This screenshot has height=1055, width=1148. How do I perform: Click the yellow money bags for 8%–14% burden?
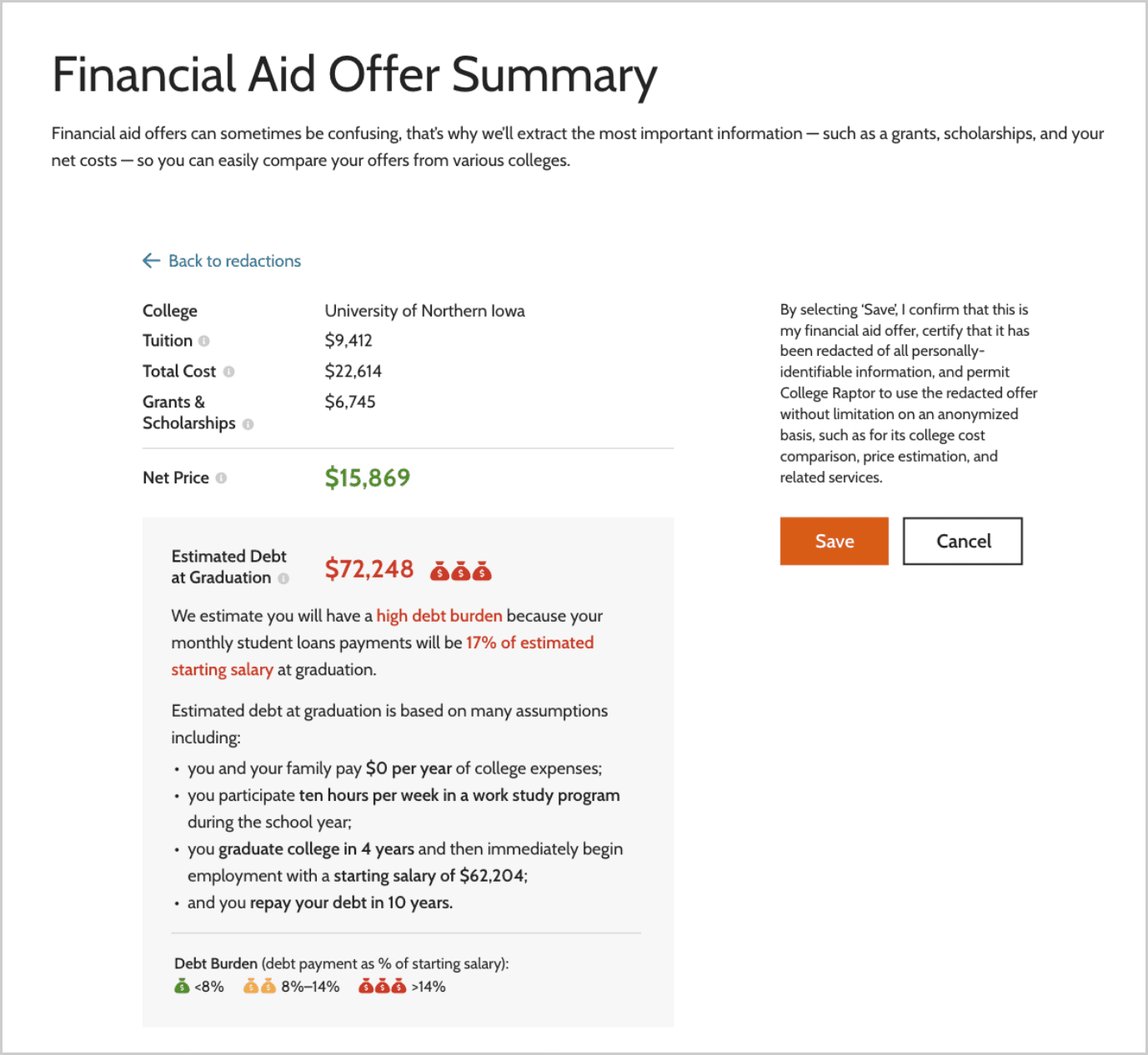[258, 987]
